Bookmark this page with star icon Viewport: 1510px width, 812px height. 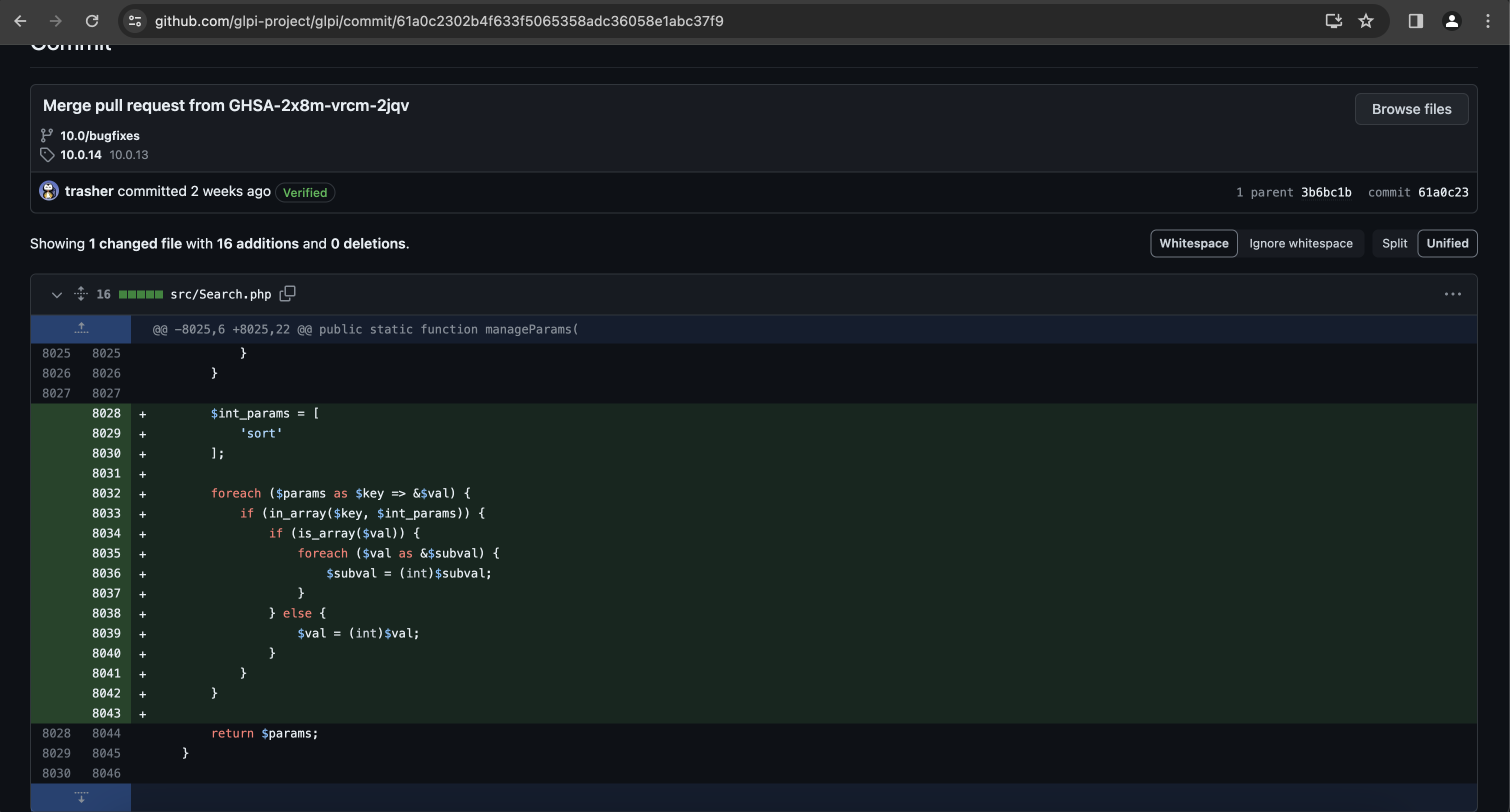click(1366, 21)
